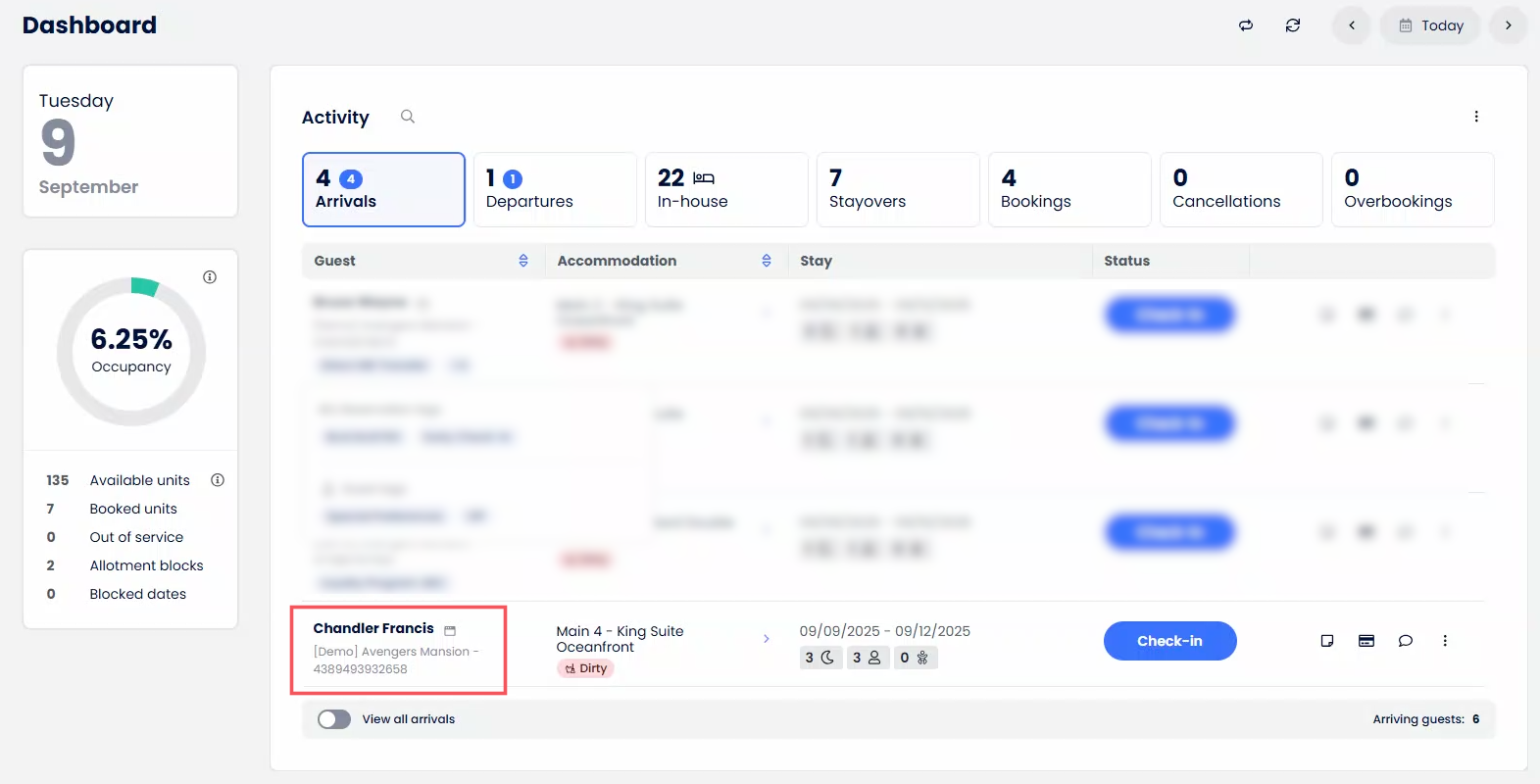Screen dimensions: 1540x784
Task: Open notes icon for Chandler Francis
Action: [1327, 641]
